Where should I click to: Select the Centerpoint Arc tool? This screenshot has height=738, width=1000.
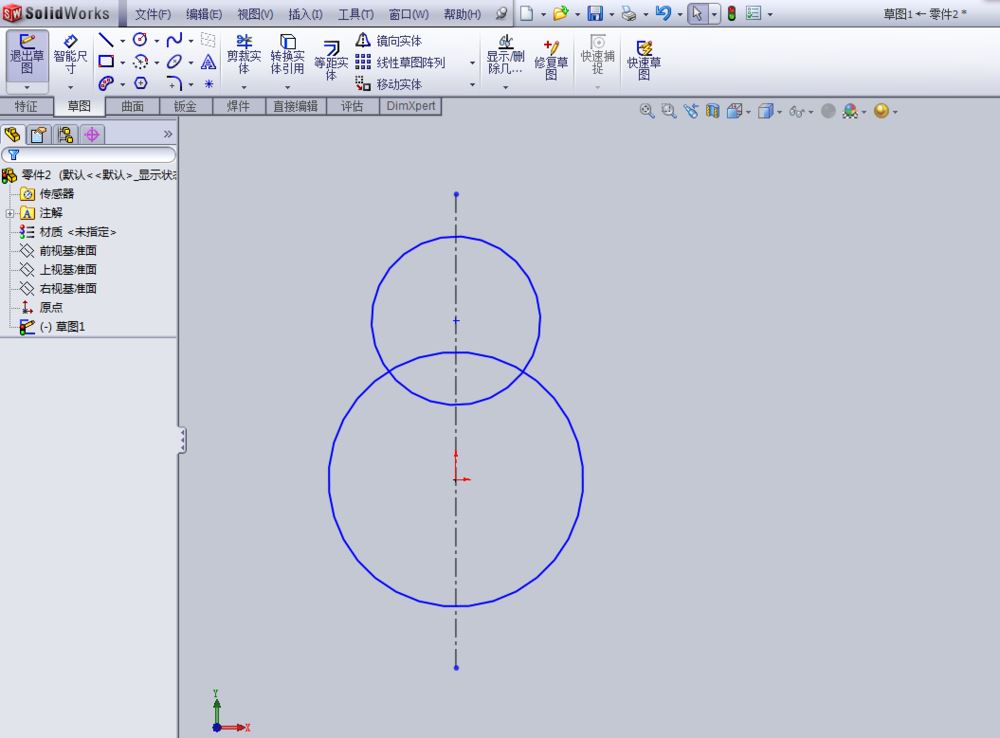click(x=140, y=62)
